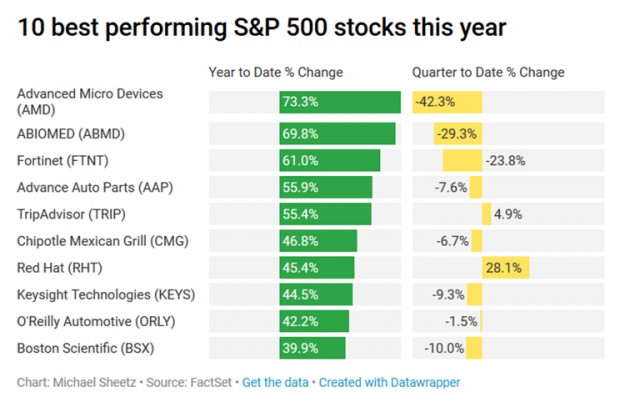
Task: Select Chipotle's green 46.8% bar
Action: click(x=318, y=241)
